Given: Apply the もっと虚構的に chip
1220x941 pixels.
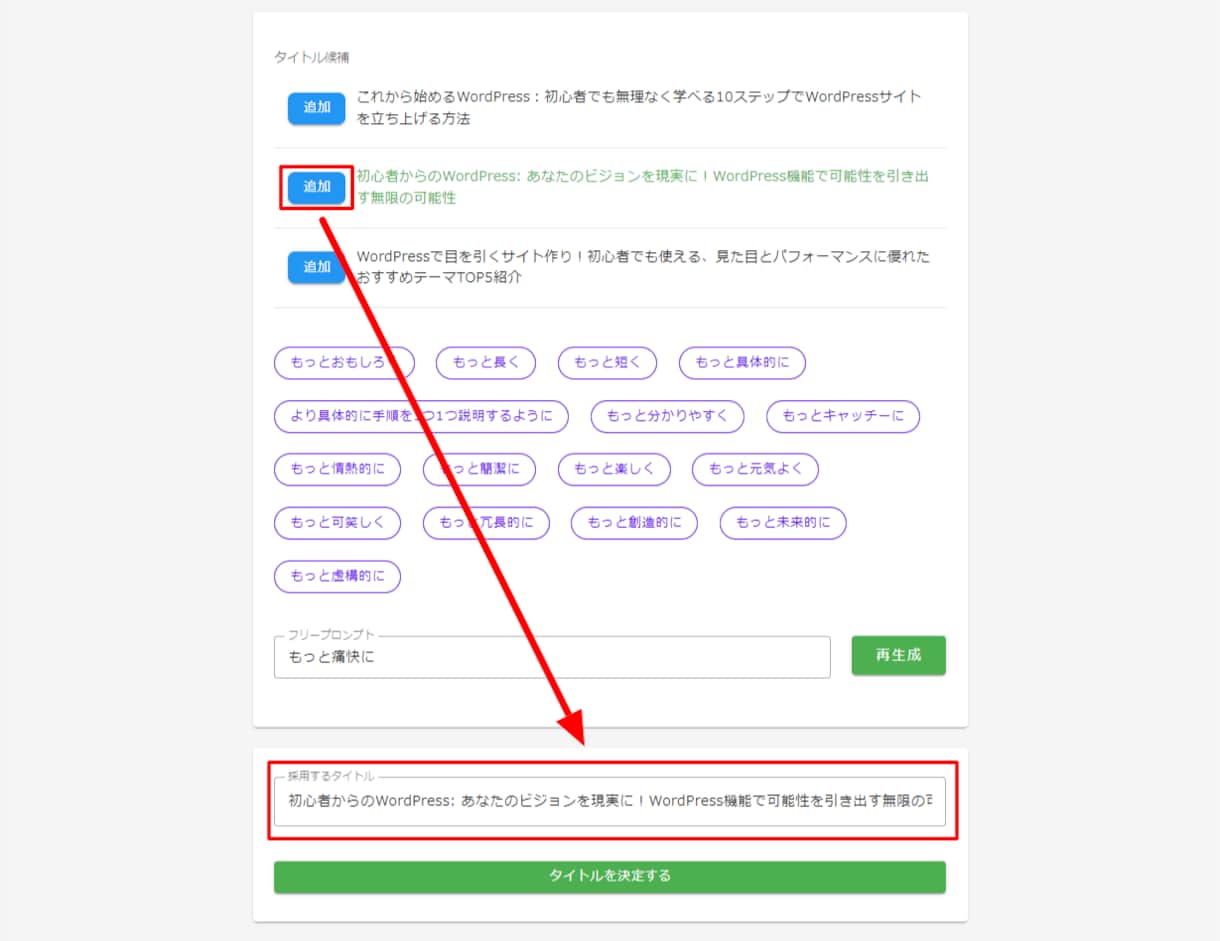Looking at the screenshot, I should [x=337, y=577].
